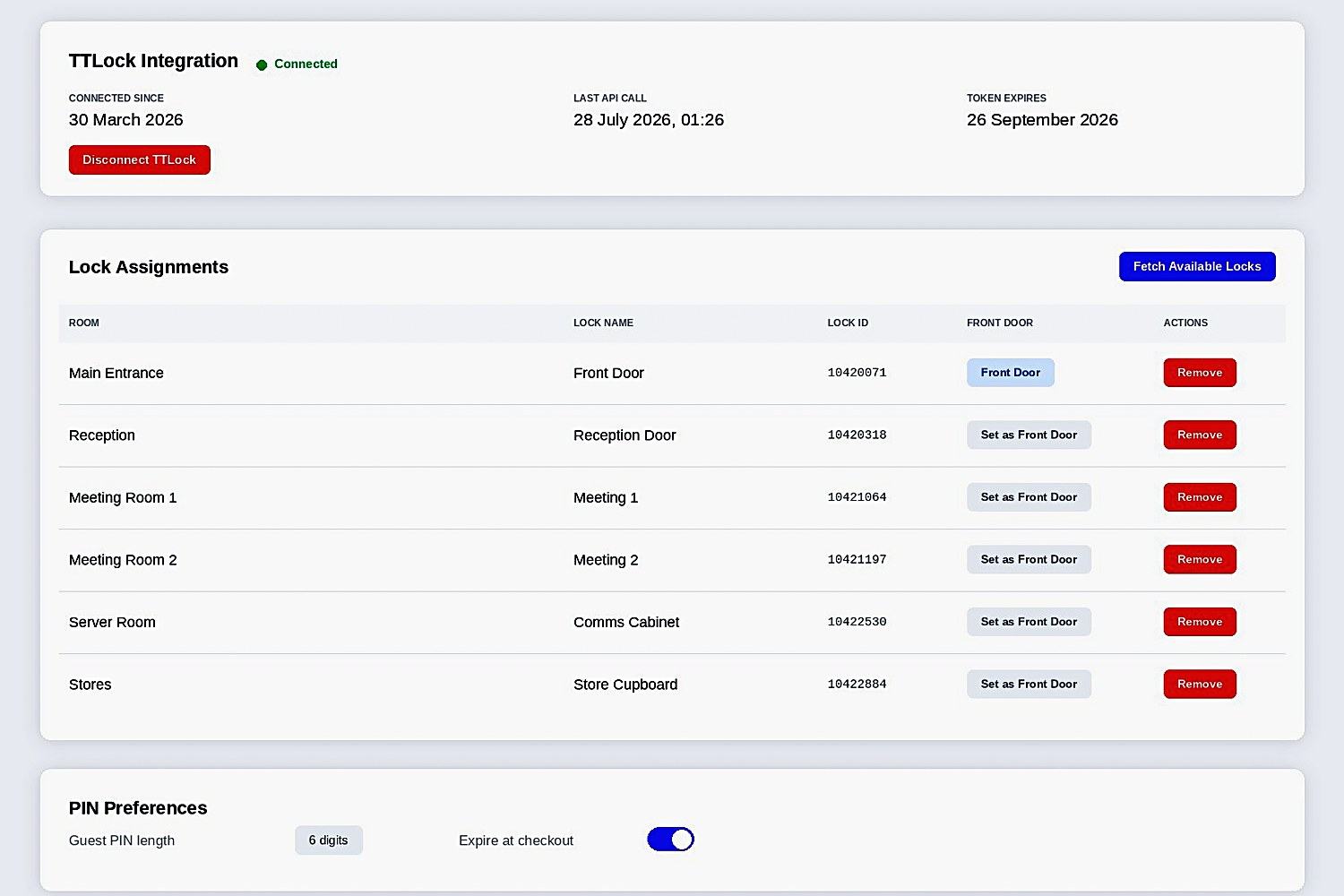Click the ACTIONS column header
Image resolution: width=1344 pixels, height=896 pixels.
1185,323
